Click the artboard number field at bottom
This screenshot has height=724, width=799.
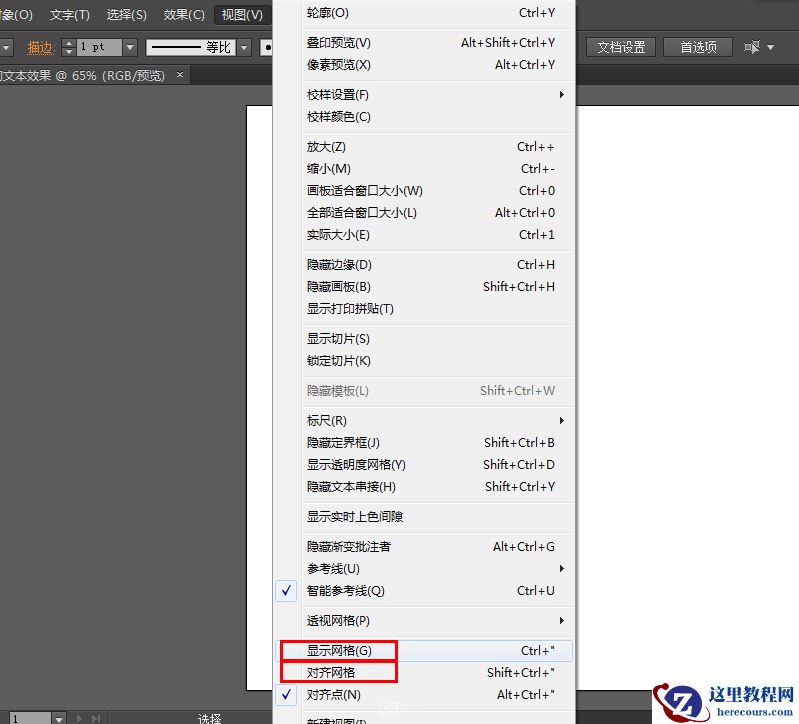(30, 718)
